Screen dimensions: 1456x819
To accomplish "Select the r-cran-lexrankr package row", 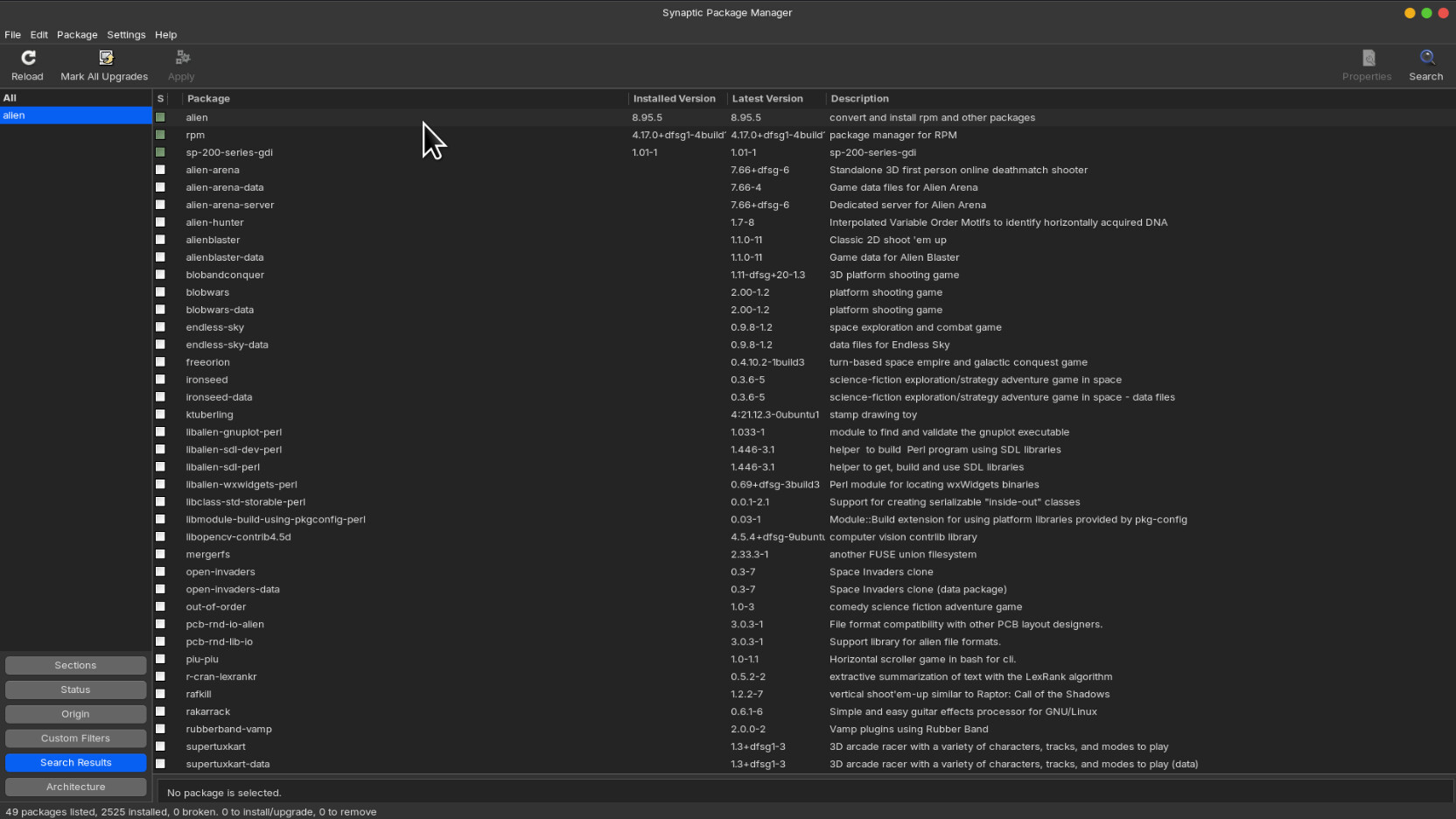I will tap(804, 676).
